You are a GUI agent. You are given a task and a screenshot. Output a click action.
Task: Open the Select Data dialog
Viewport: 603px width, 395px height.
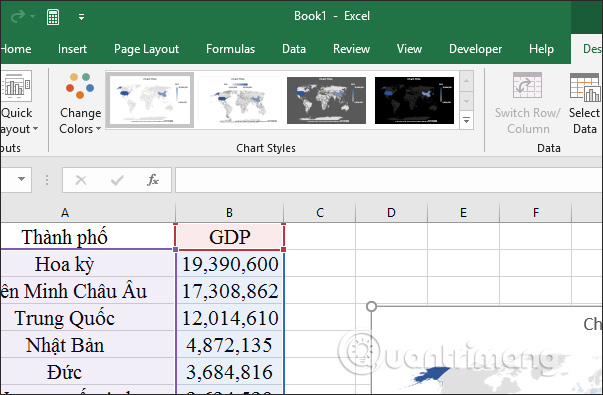(x=585, y=103)
